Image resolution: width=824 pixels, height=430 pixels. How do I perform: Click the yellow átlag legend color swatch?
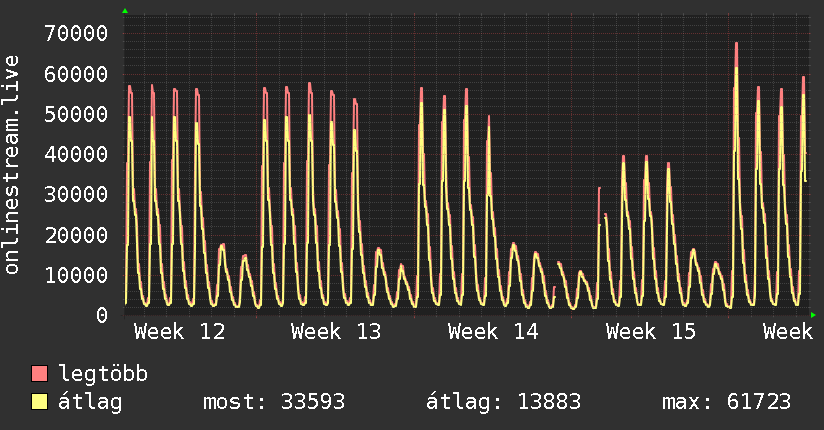click(39, 401)
